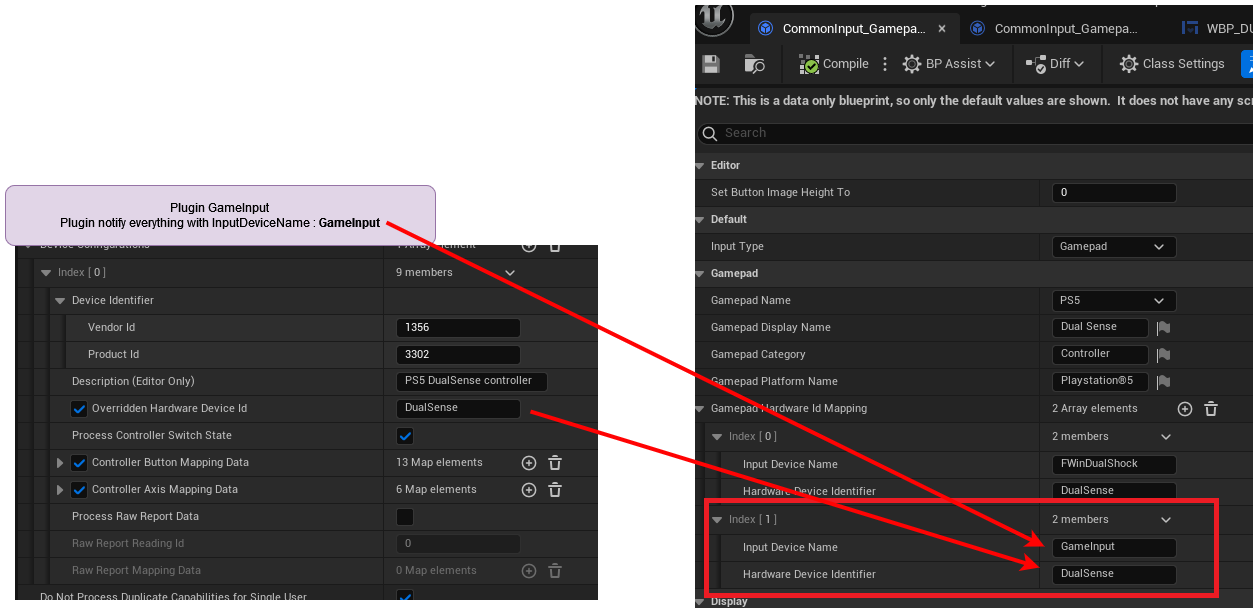Add element to Controller Button Mapping Data
This screenshot has width=1259, height=613.
click(529, 463)
